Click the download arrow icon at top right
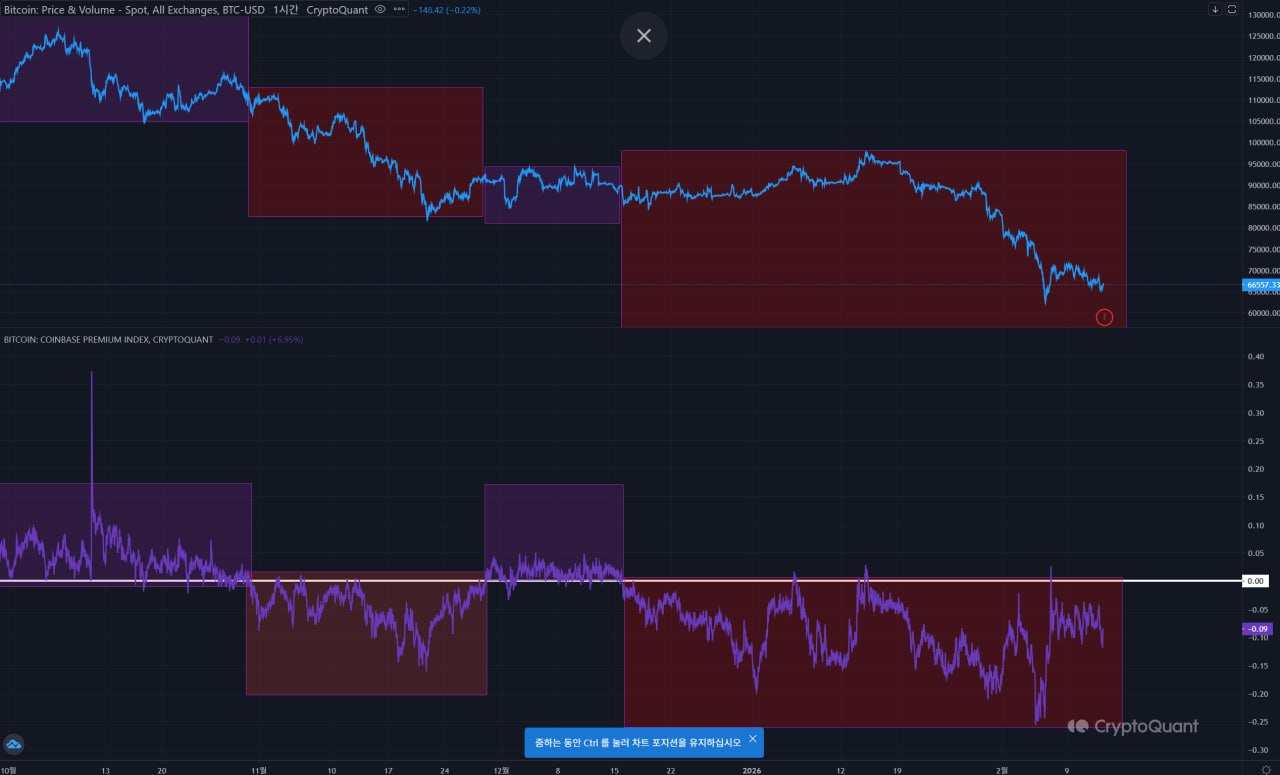1280x775 pixels. pos(1215,9)
